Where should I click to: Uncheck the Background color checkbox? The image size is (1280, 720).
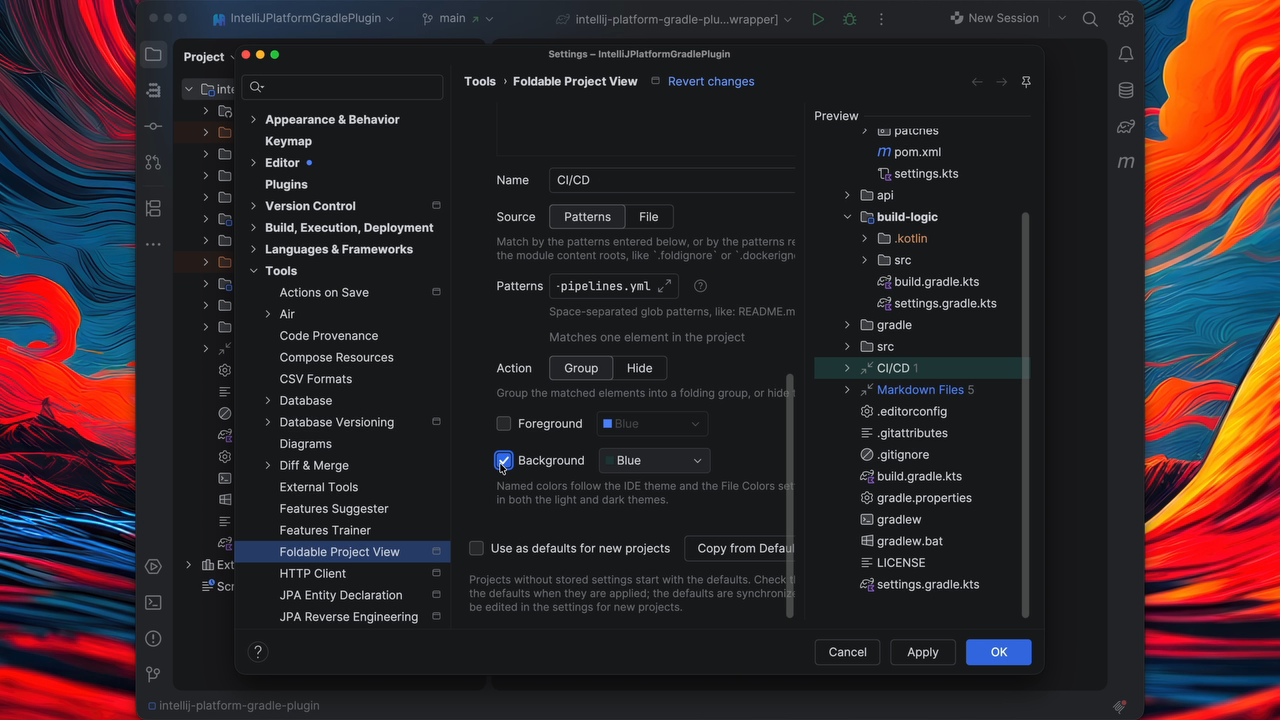(x=504, y=460)
